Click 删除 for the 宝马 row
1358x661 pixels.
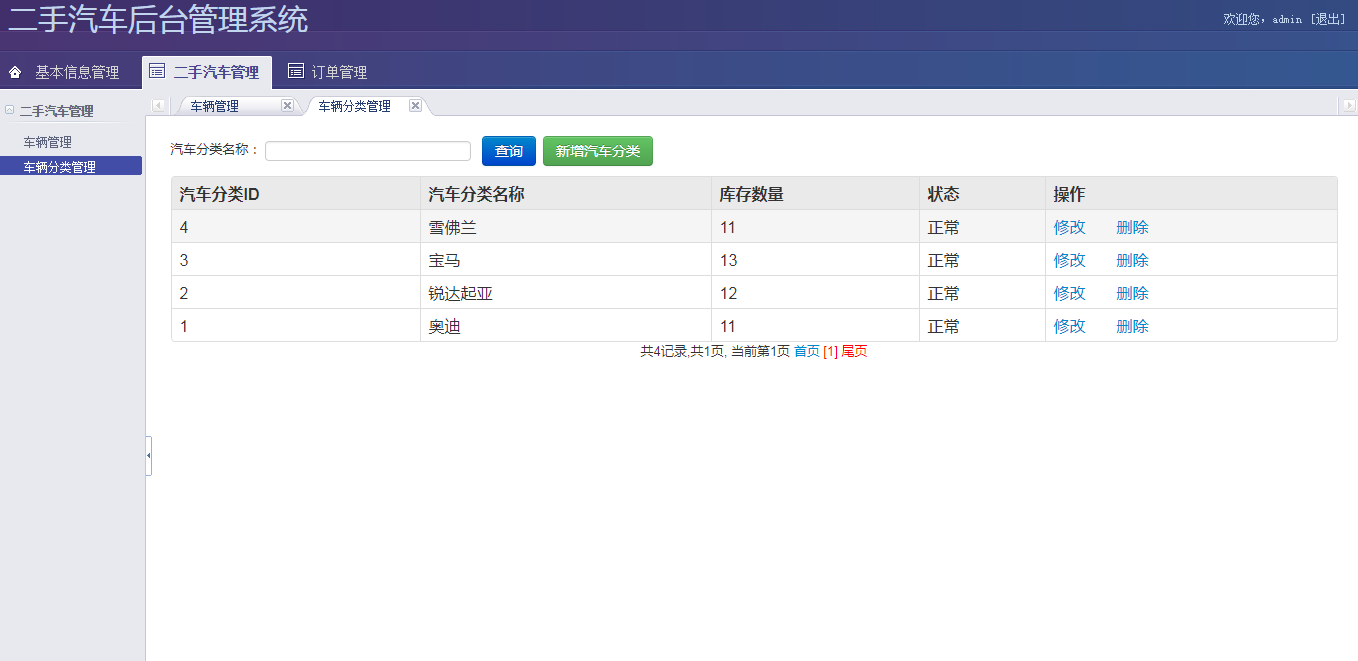pyautogui.click(x=1132, y=260)
